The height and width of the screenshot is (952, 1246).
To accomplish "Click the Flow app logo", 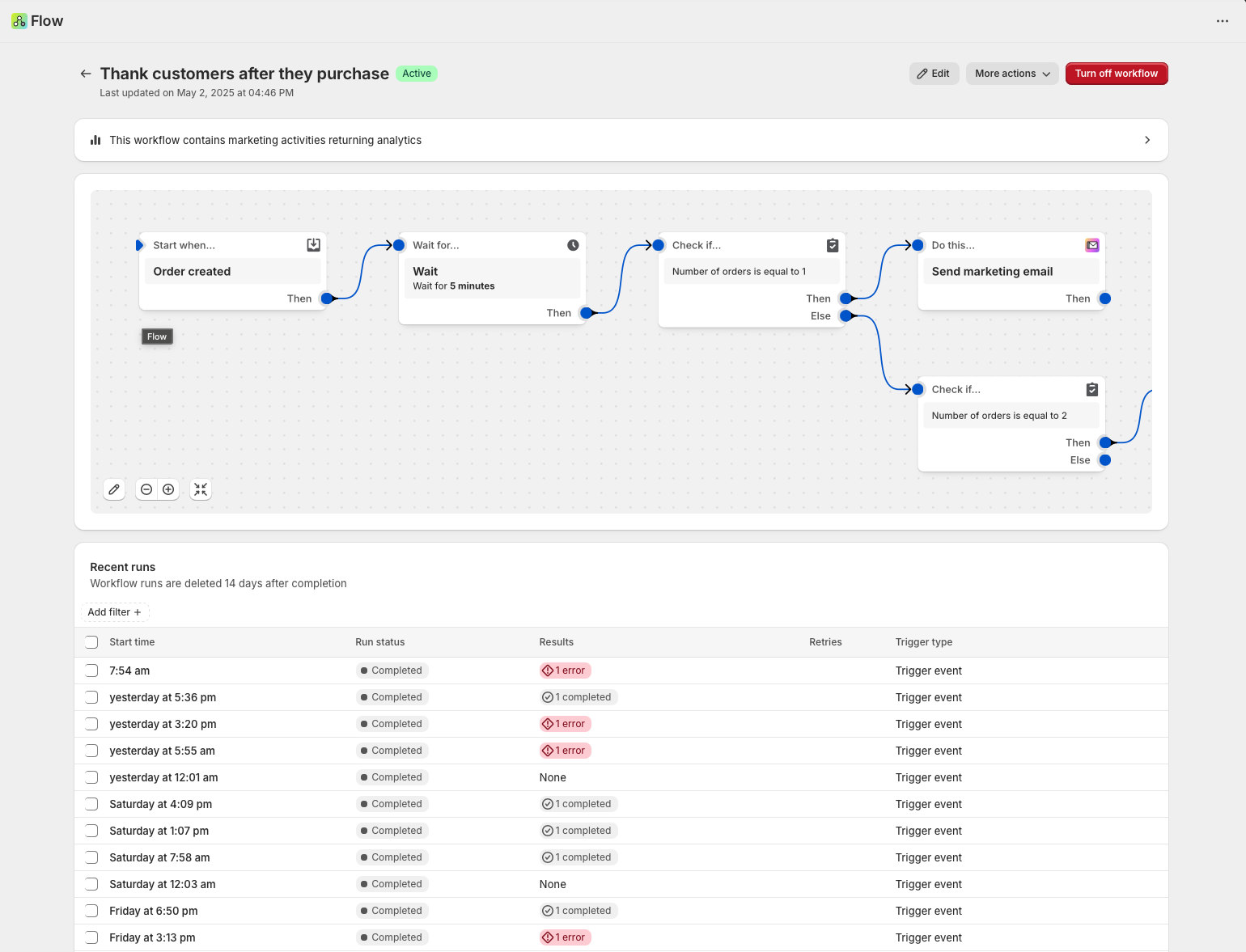I will click(19, 20).
